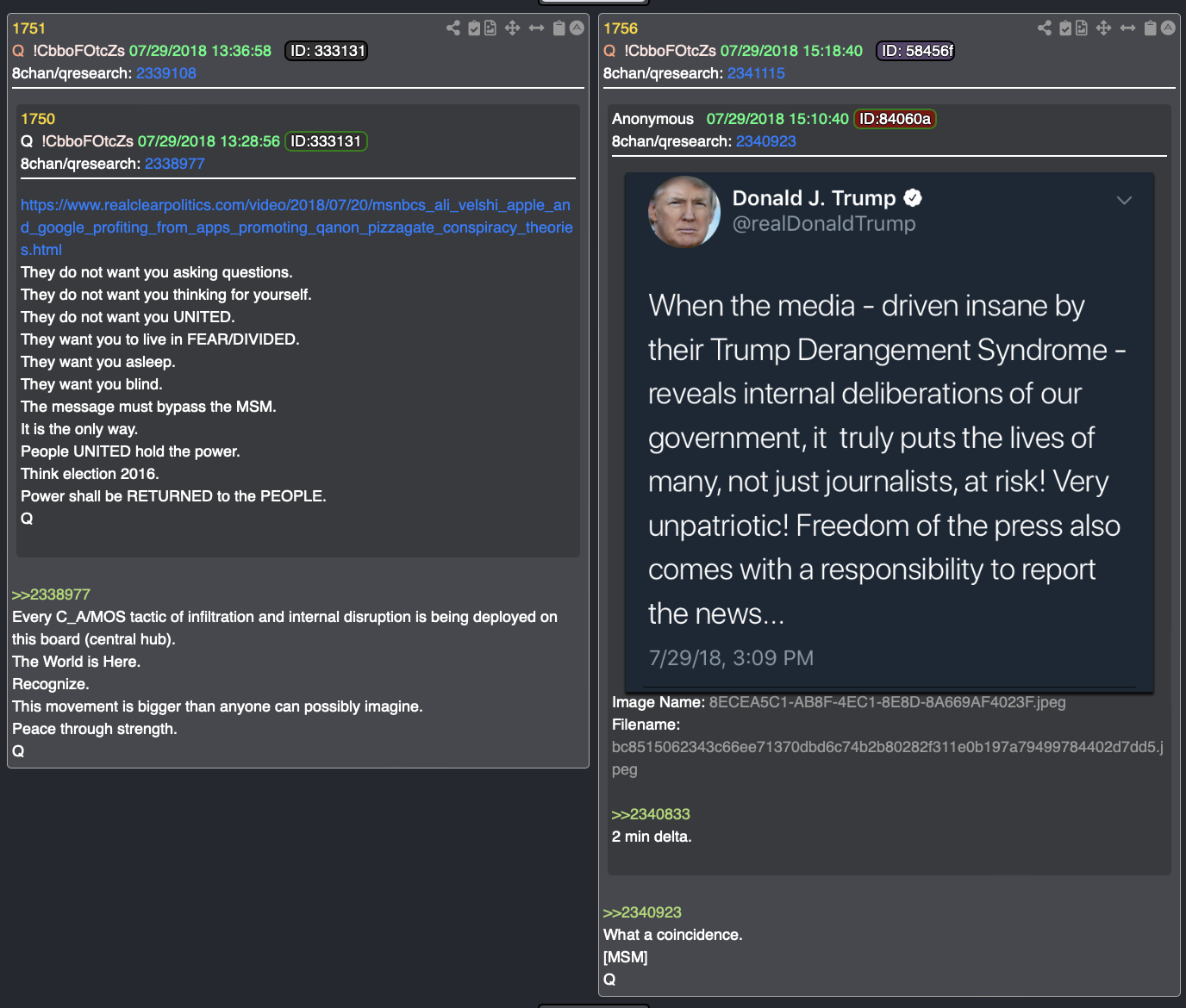Click the !CbboFOtcZs tripcode on post 1756
This screenshot has width=1186, height=1008.
pyautogui.click(x=670, y=51)
